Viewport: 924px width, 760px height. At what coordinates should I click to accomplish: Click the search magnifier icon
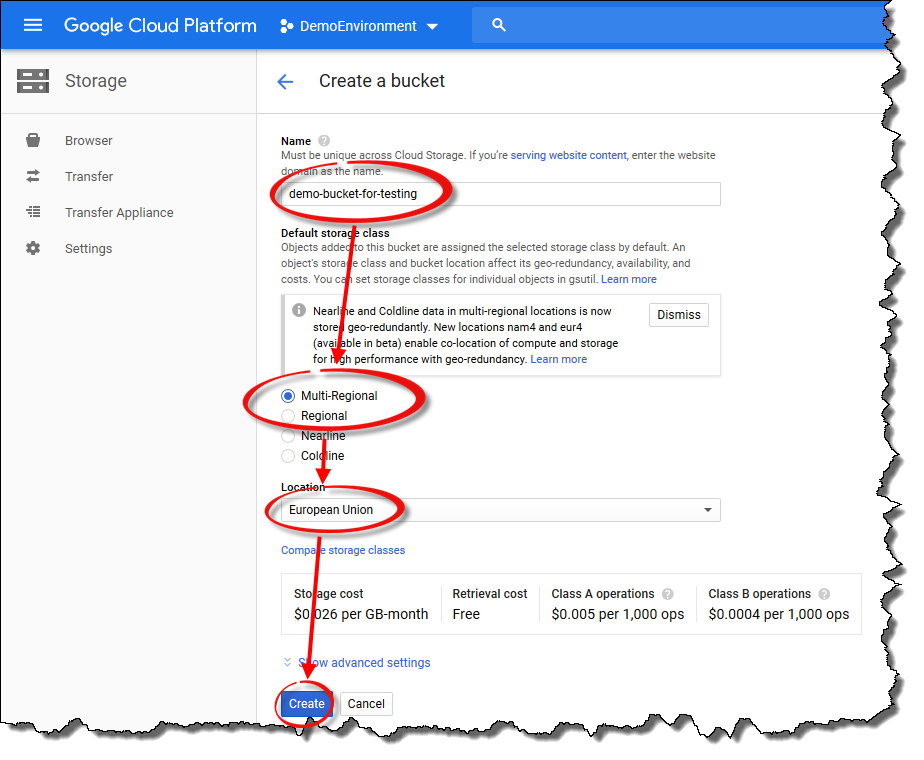click(500, 25)
